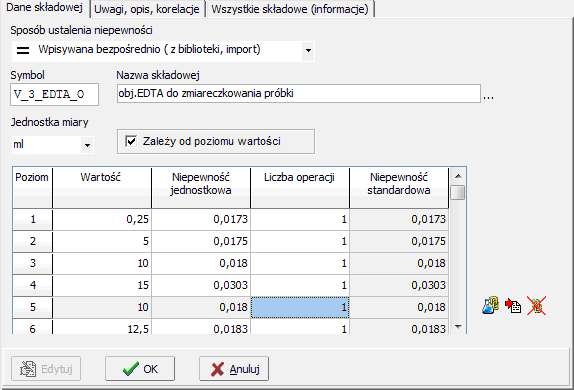Screen dimensions: 574x390
Task: Click Wartość cell 10 in row 5
Action: pyautogui.click(x=102, y=307)
